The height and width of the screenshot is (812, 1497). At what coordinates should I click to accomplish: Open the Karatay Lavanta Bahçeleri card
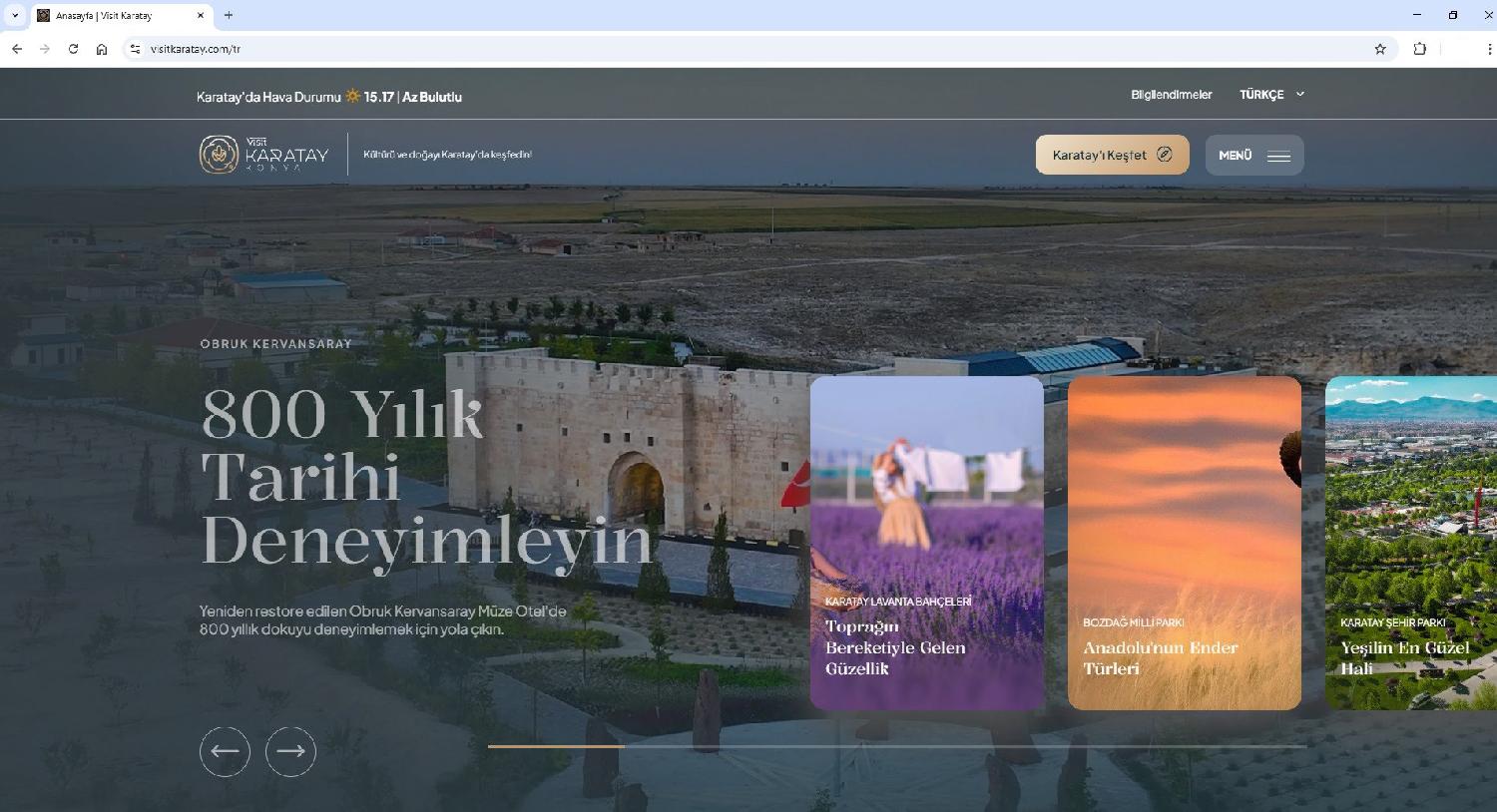click(926, 543)
